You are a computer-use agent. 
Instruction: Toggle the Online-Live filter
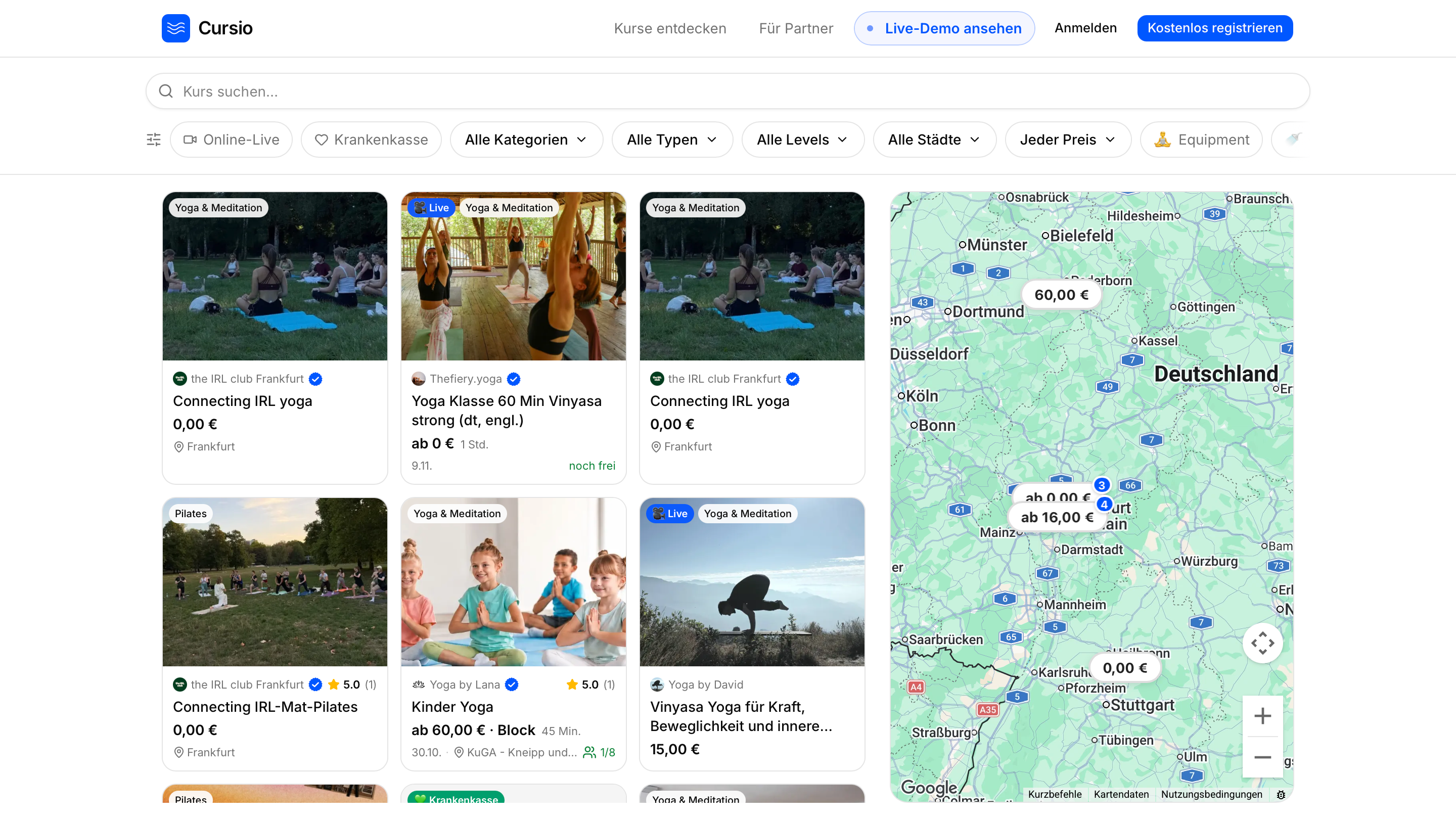pos(231,140)
